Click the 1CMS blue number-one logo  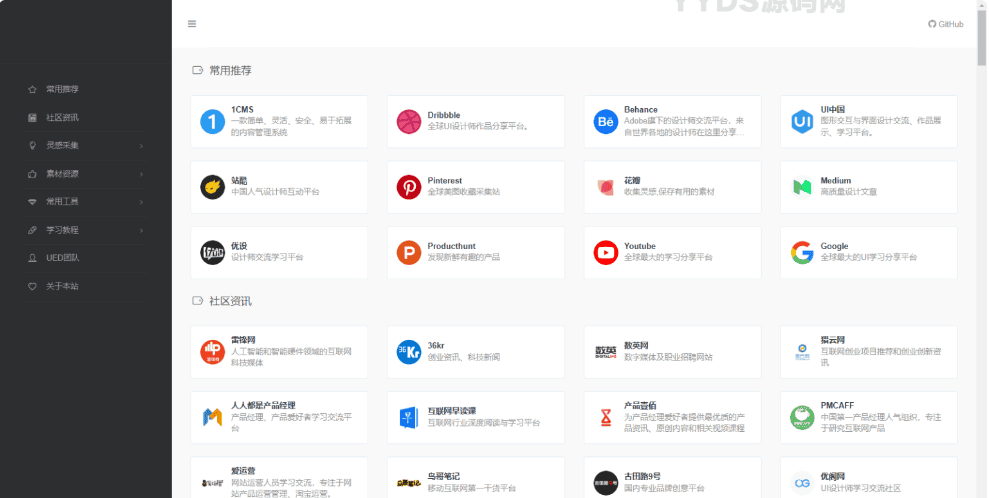213,122
